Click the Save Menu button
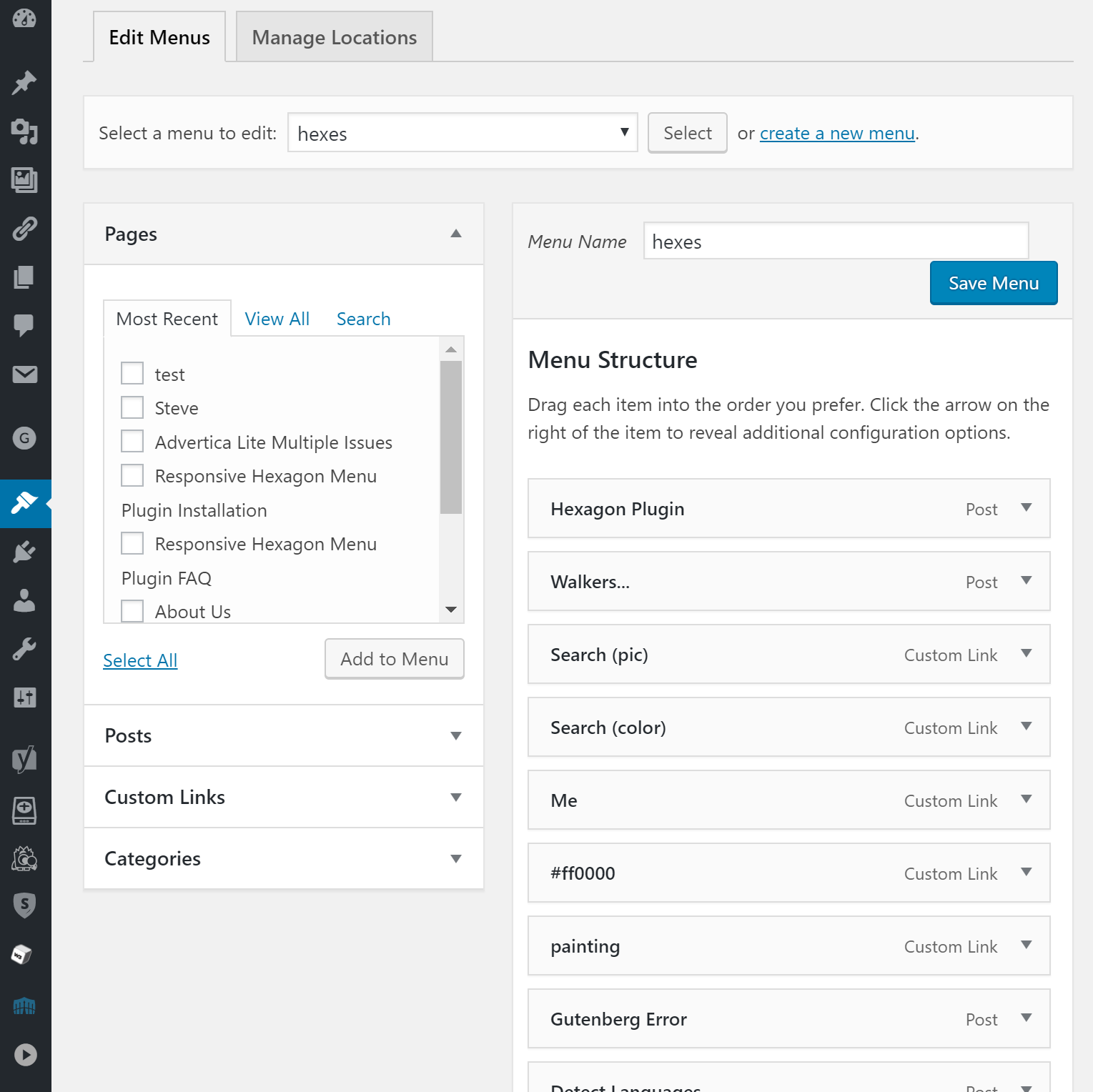Viewport: 1093px width, 1092px height. pyautogui.click(x=993, y=283)
